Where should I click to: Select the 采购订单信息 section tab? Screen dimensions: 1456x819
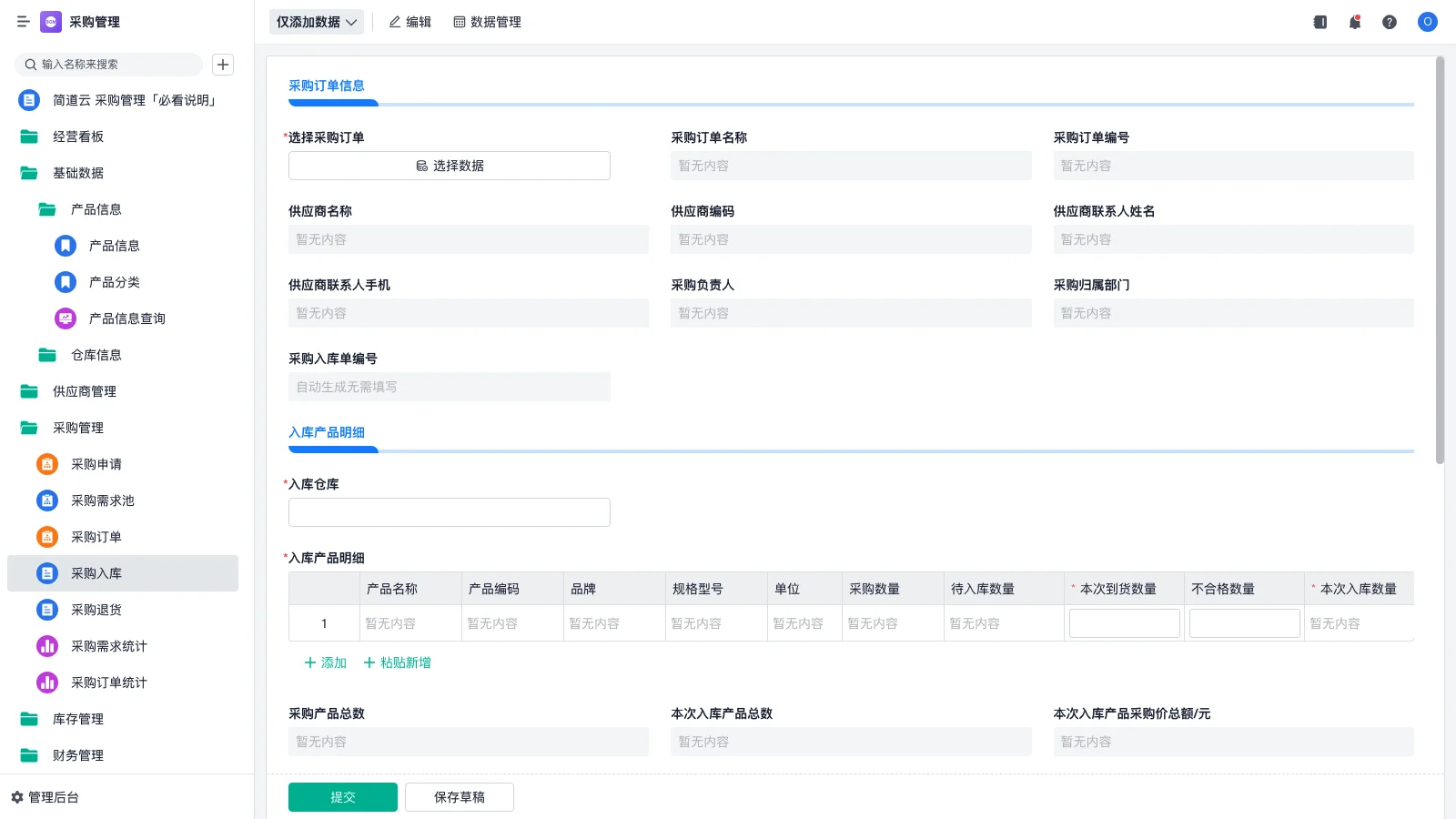tap(327, 86)
